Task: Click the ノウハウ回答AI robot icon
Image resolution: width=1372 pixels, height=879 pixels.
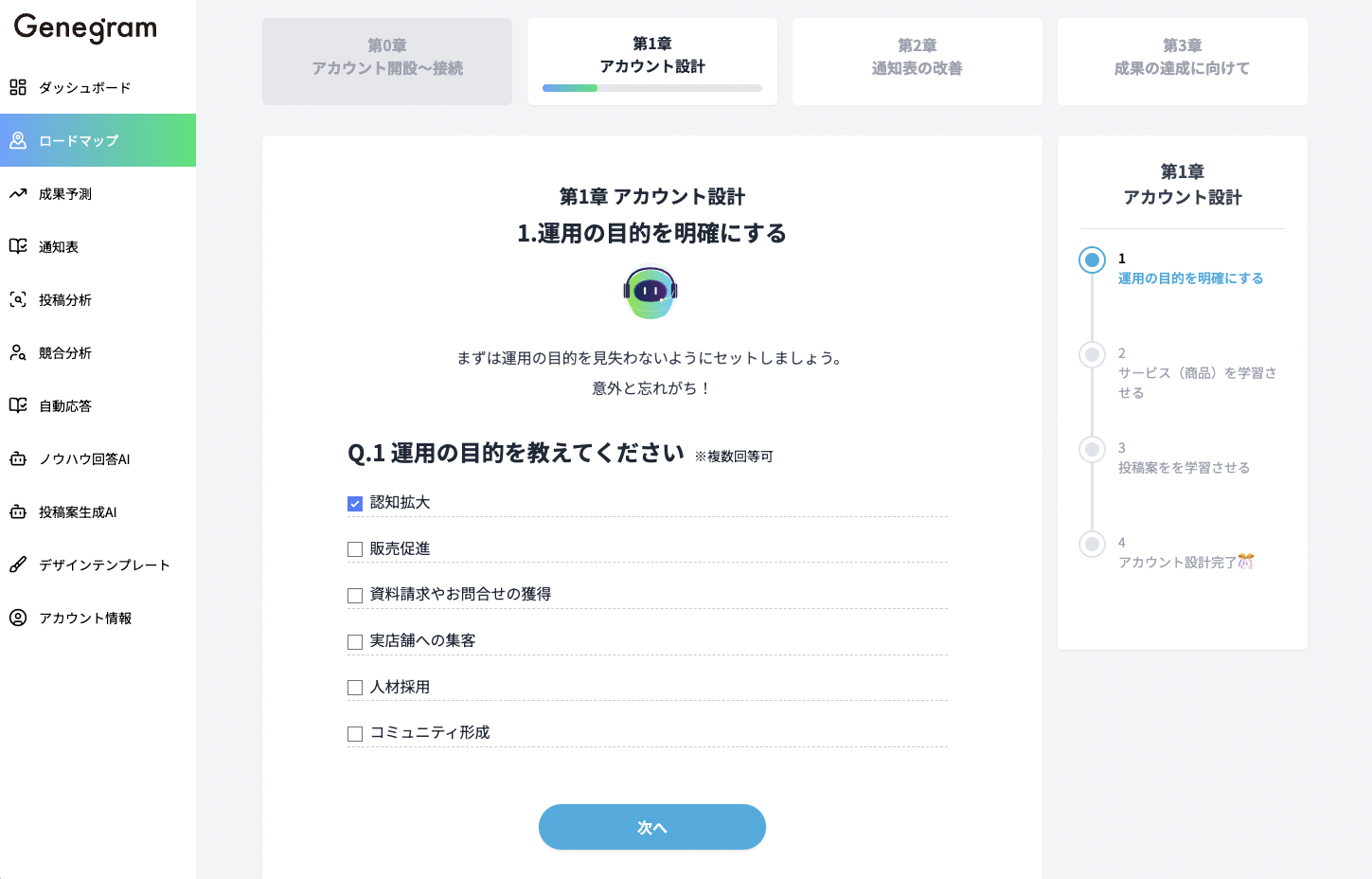Action: 18,459
